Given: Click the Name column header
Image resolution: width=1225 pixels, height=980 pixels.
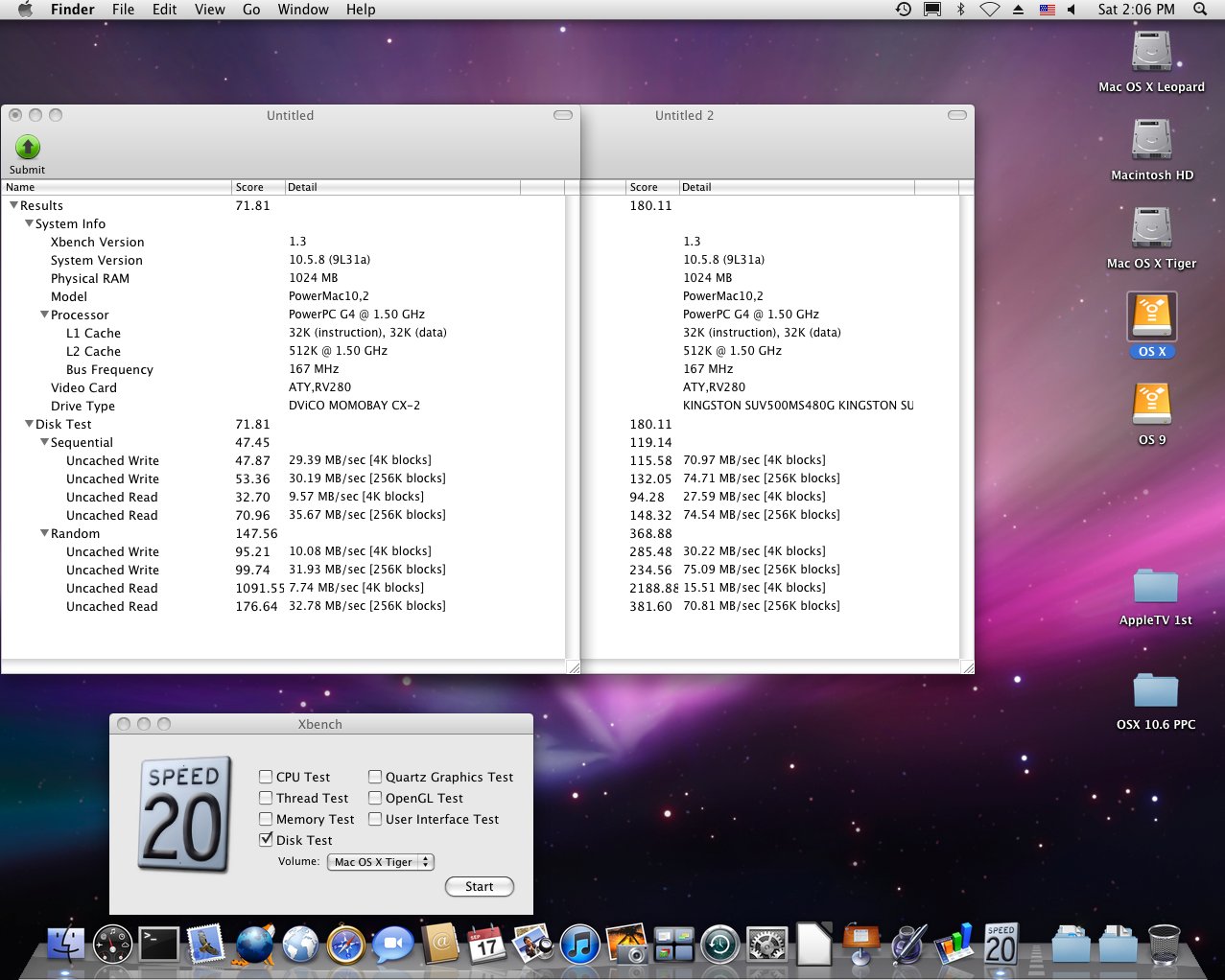Looking at the screenshot, I should [x=116, y=187].
